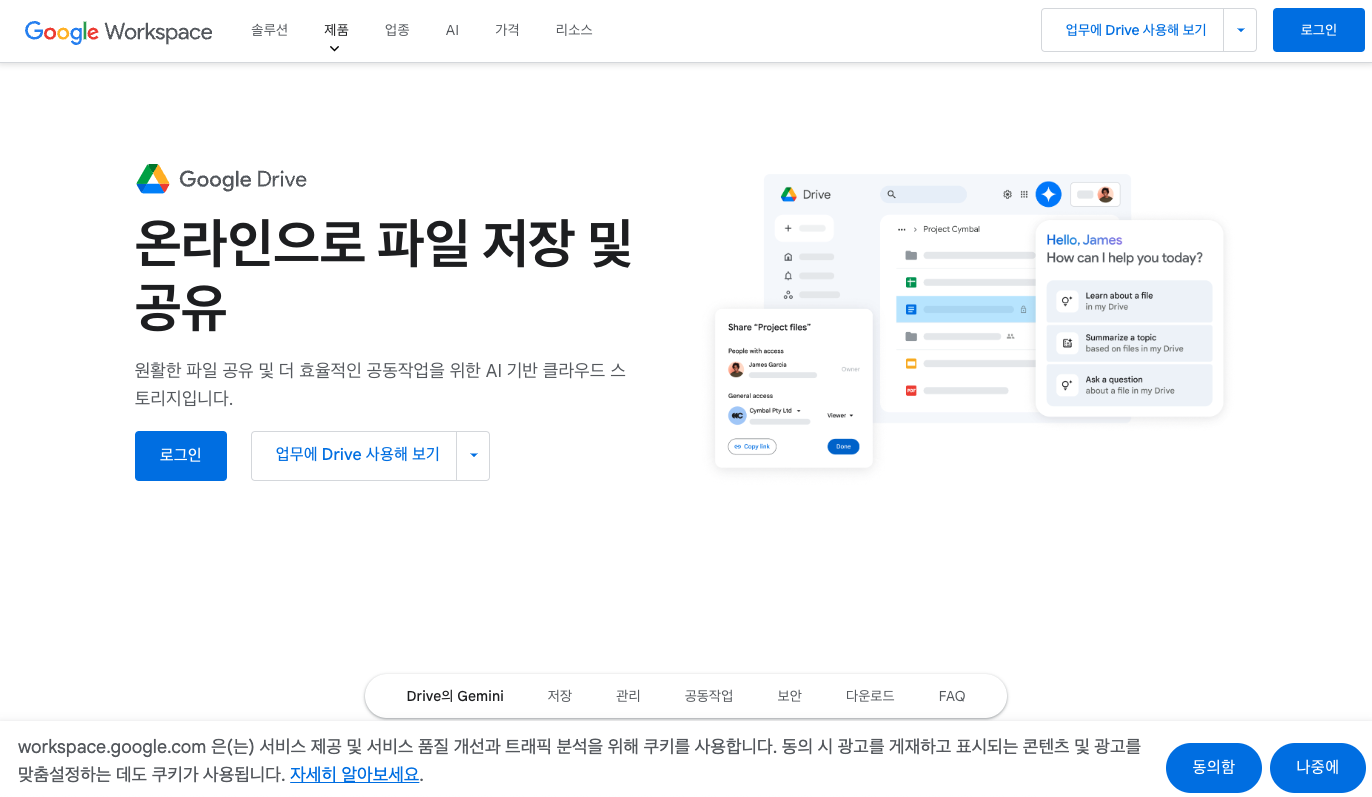Expand hero dropdown arrow beside 업무에 Drive 사용해 보기

point(473,456)
